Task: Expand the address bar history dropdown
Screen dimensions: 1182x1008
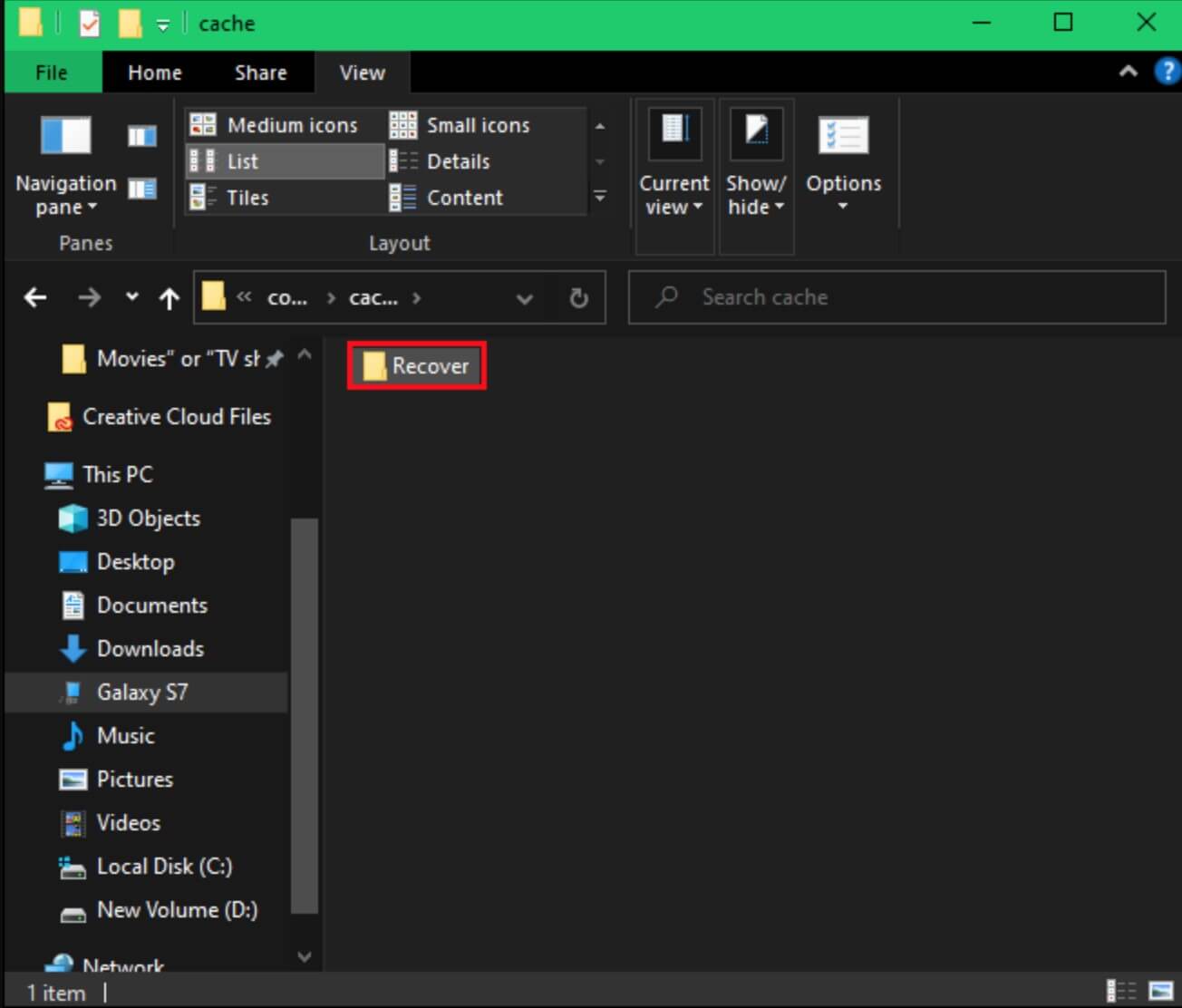Action: point(524,298)
